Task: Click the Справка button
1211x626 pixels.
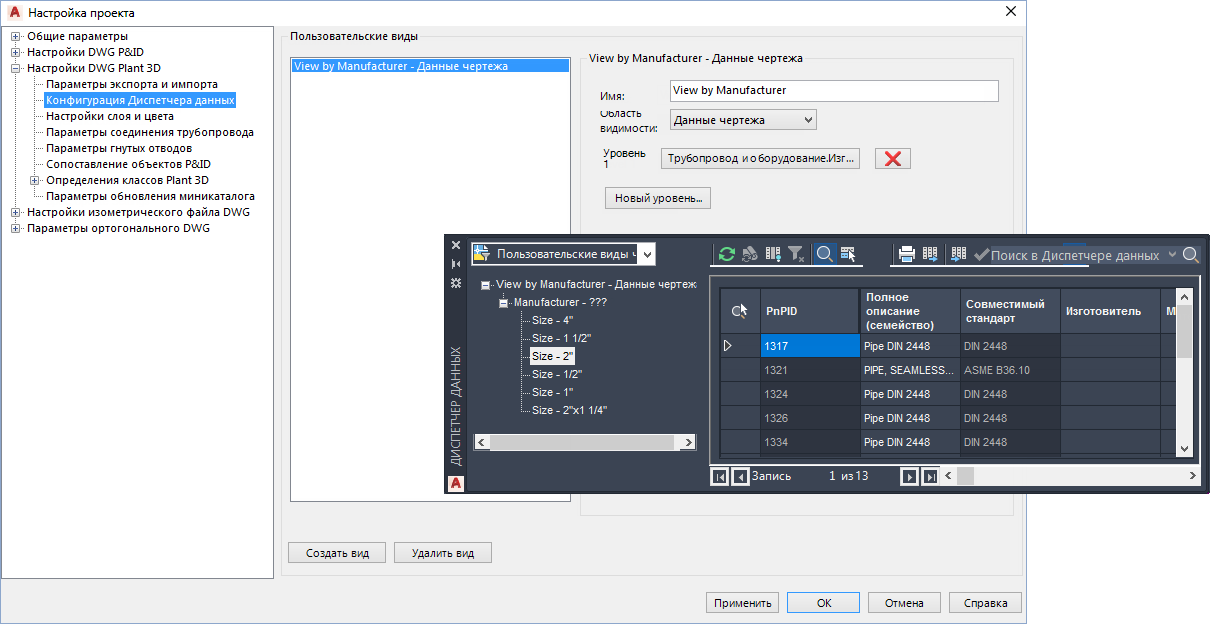Action: pos(985,603)
